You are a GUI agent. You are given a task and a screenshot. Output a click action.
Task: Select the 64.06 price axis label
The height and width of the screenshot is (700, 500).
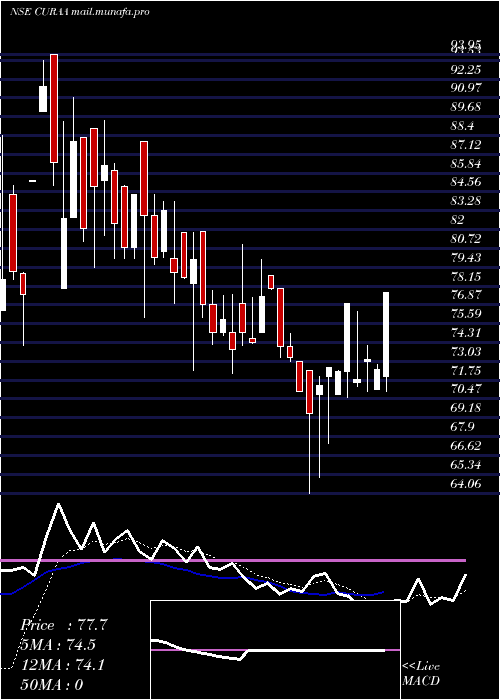tap(466, 483)
